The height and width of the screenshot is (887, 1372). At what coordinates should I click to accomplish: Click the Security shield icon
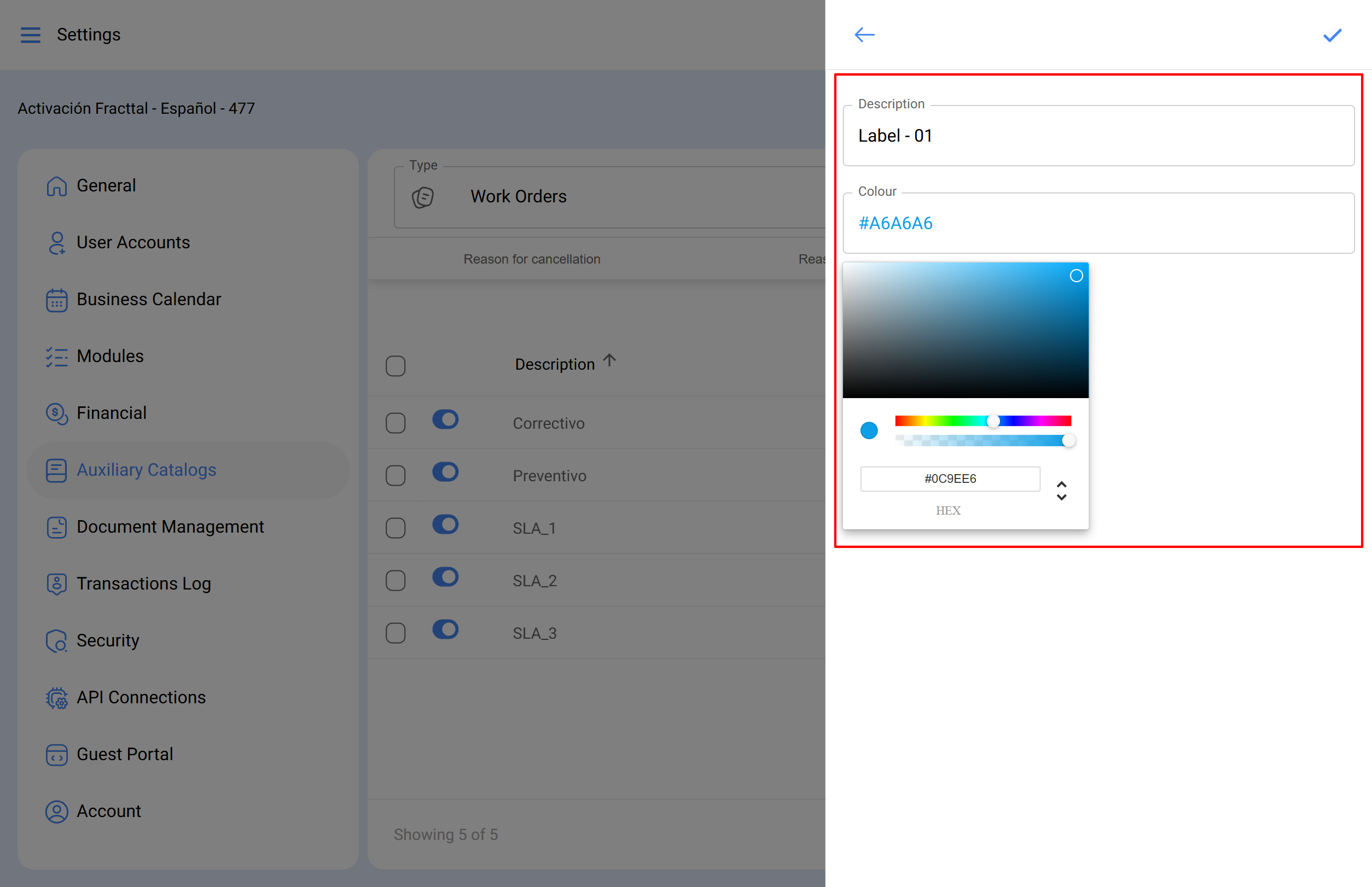click(x=56, y=641)
